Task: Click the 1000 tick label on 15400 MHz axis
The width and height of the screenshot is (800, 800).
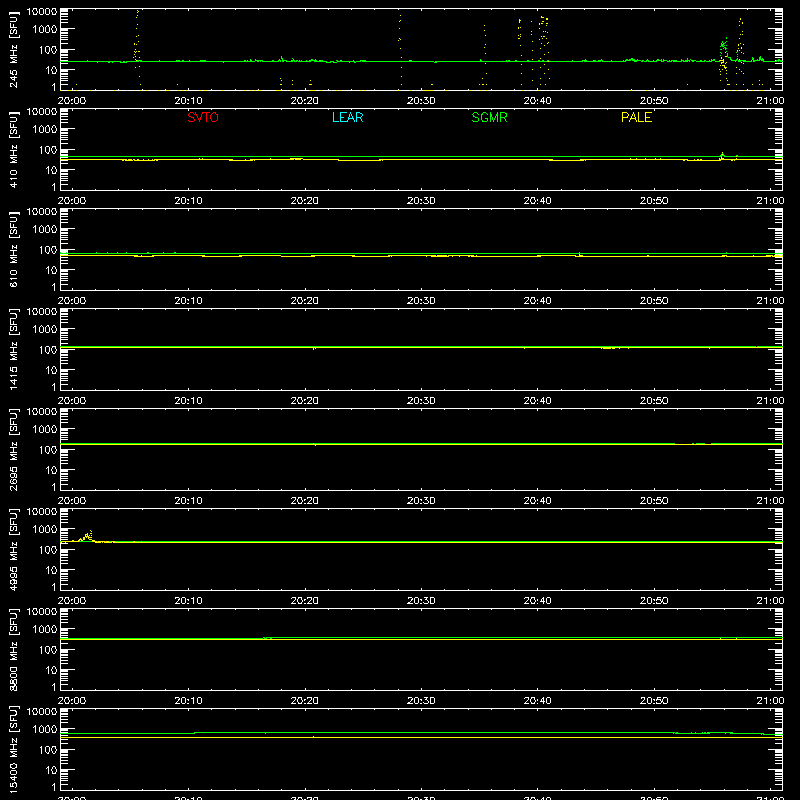Action: (x=45, y=730)
